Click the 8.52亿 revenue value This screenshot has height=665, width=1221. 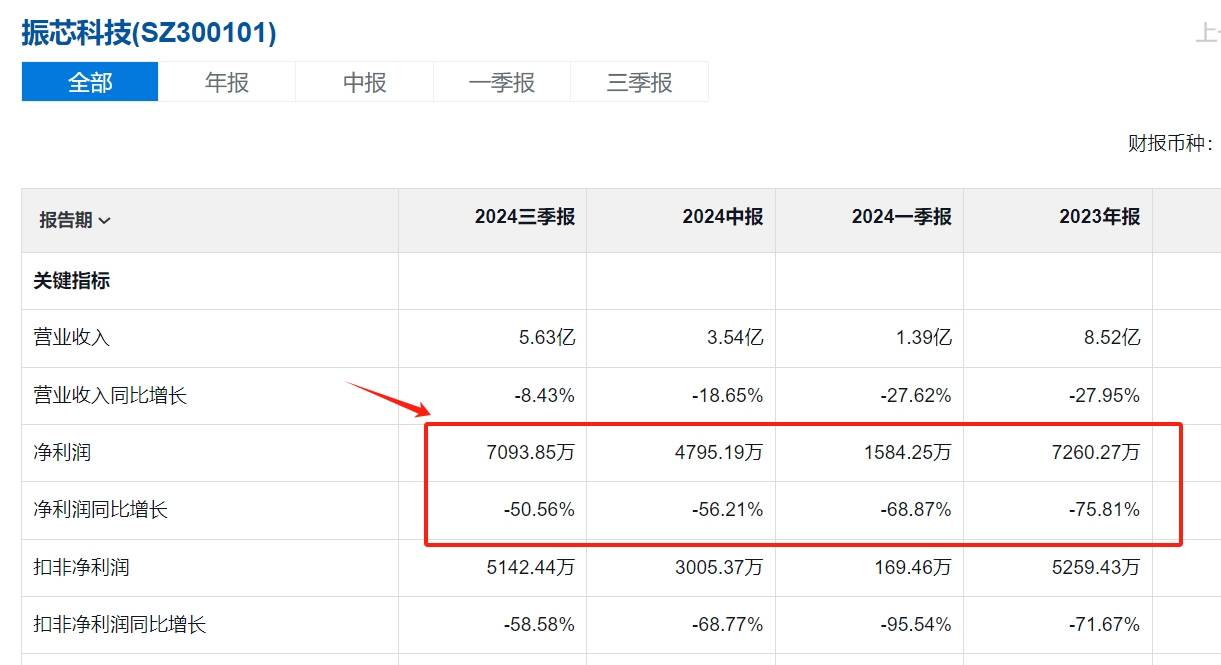coord(1112,338)
